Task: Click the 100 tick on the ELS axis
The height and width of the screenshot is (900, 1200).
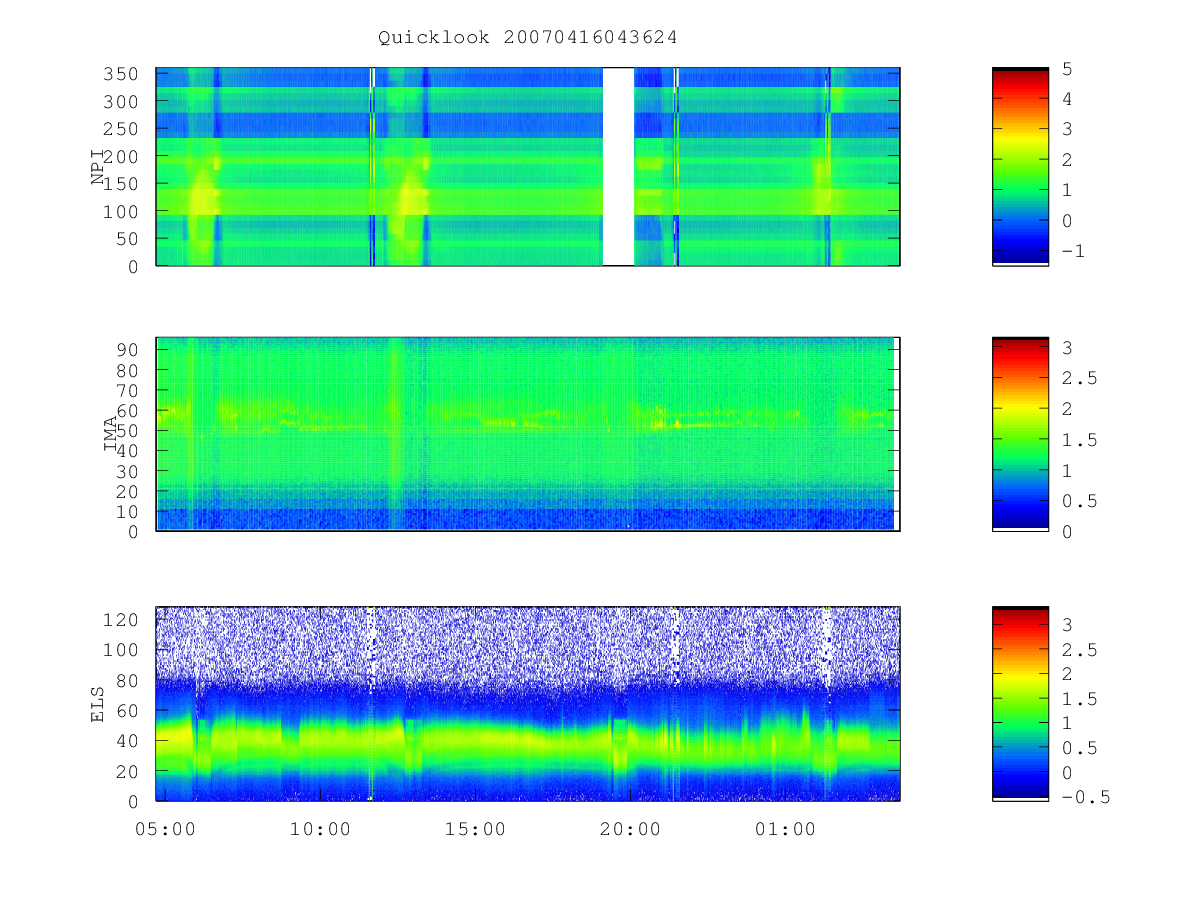Action: (123, 650)
